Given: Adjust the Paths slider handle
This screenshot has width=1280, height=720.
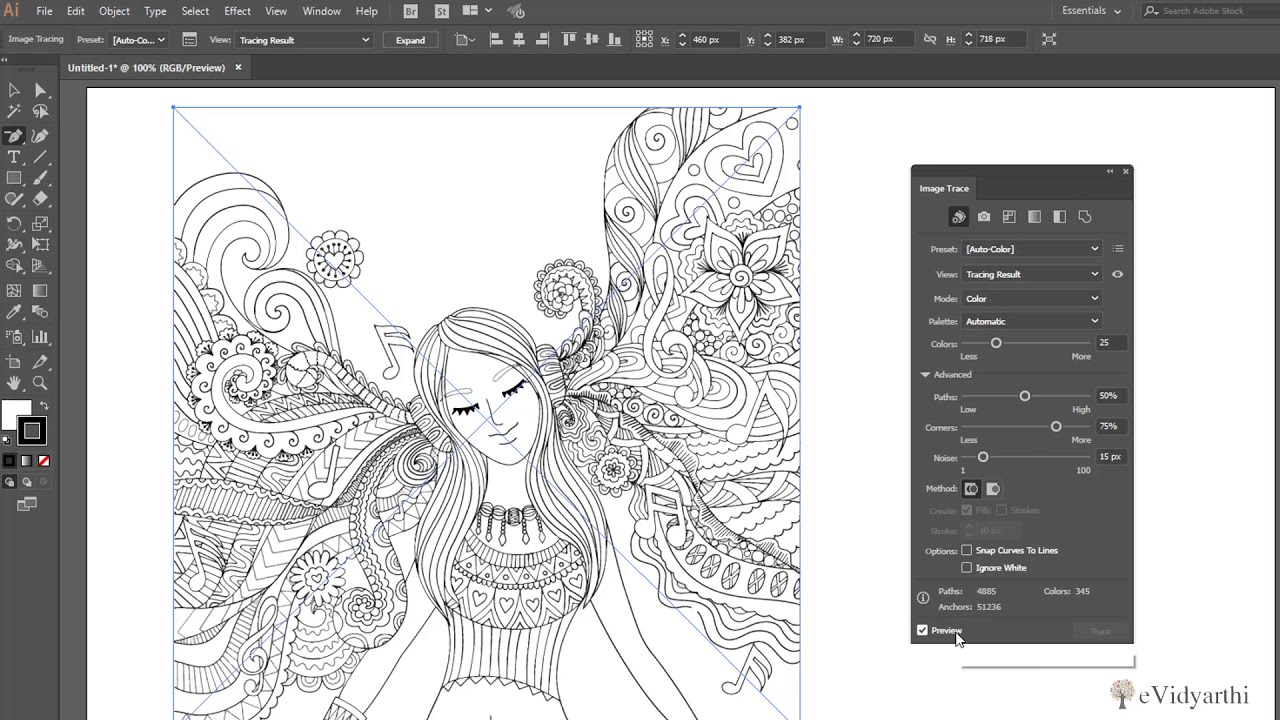Looking at the screenshot, I should [x=1024, y=396].
